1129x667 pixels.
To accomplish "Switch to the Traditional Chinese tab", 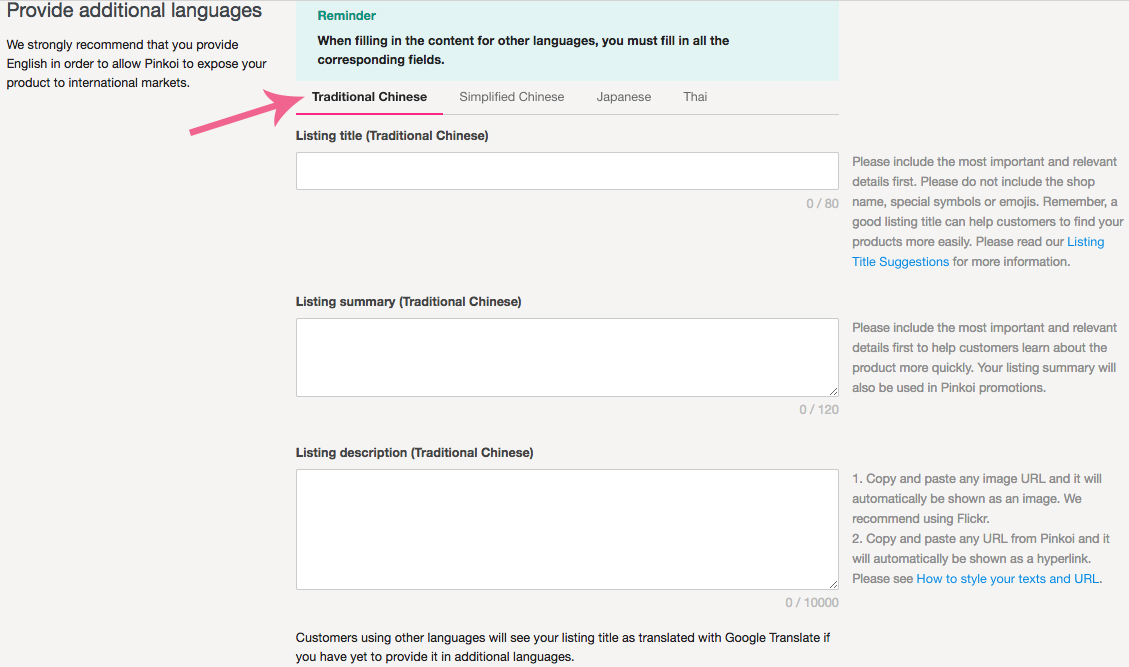I will click(x=369, y=97).
